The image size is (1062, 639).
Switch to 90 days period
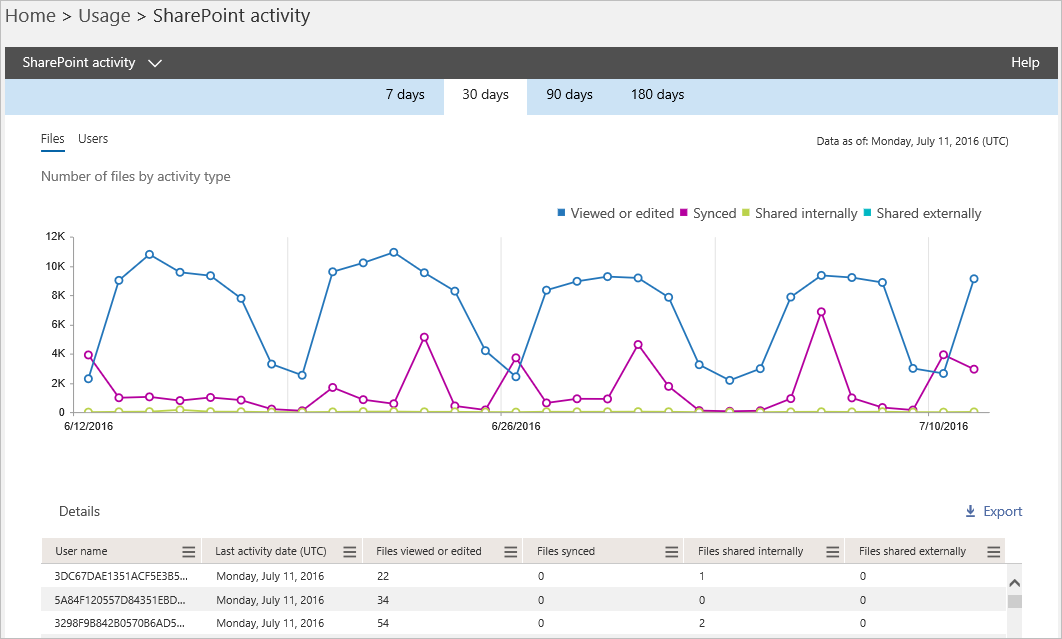pyautogui.click(x=570, y=95)
